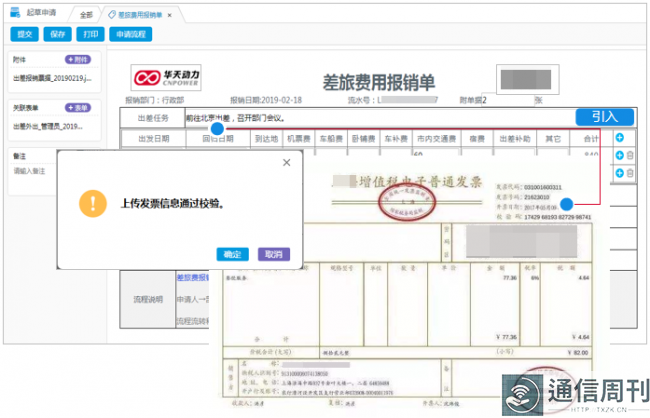This screenshot has height=418, width=650.
Task: Close the validation dialog with X
Action: (x=286, y=162)
